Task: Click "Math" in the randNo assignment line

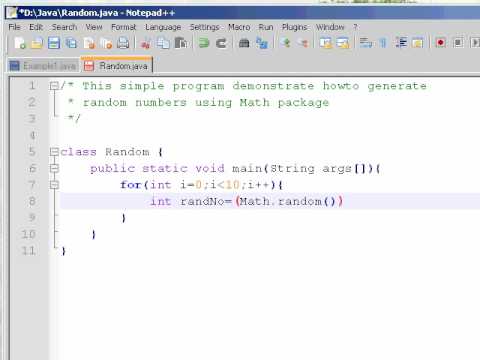Action: (255, 201)
